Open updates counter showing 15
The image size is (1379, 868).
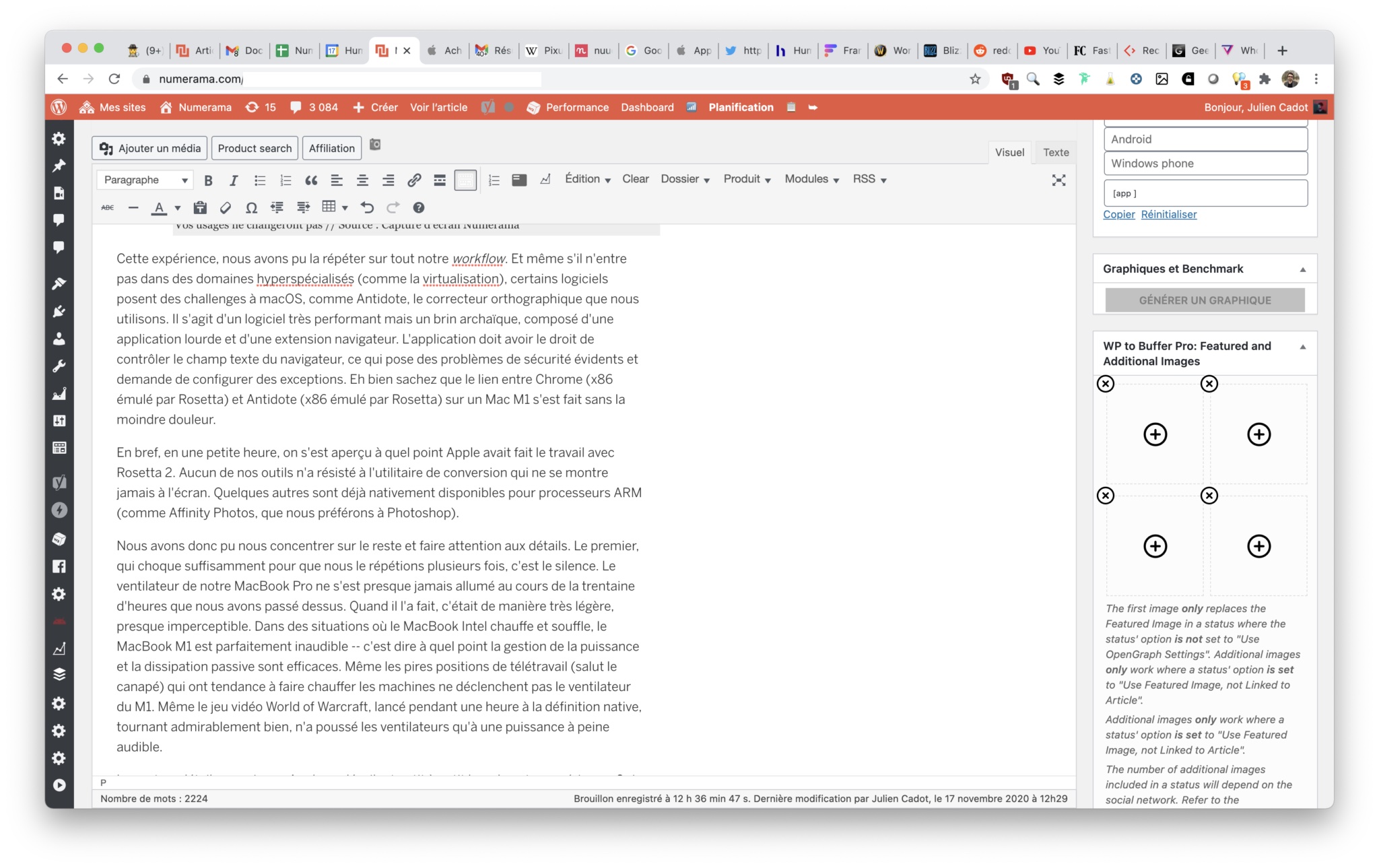pyautogui.click(x=261, y=107)
